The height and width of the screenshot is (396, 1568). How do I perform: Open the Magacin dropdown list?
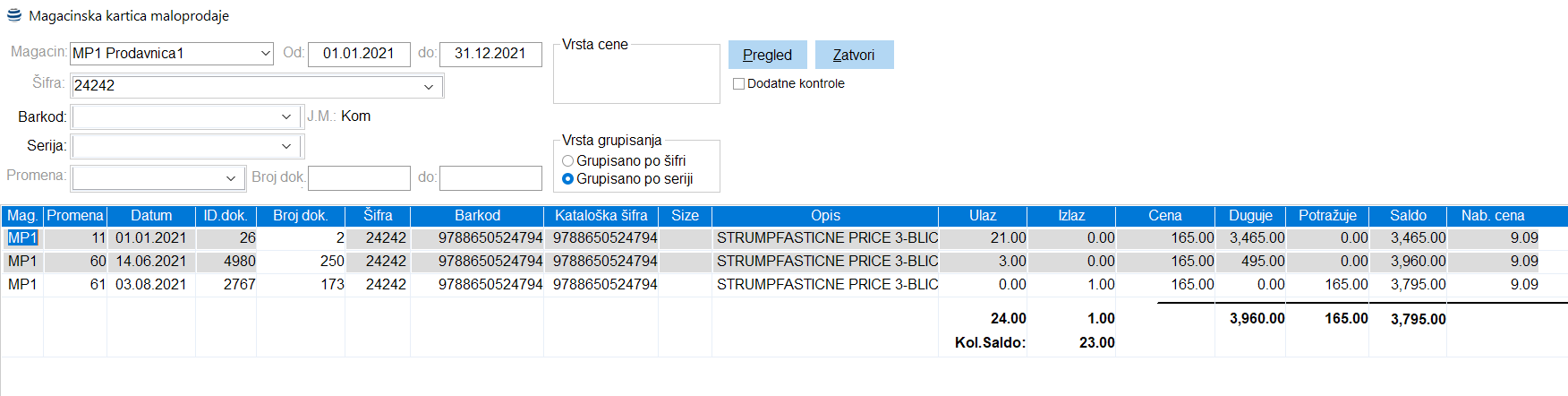[266, 54]
